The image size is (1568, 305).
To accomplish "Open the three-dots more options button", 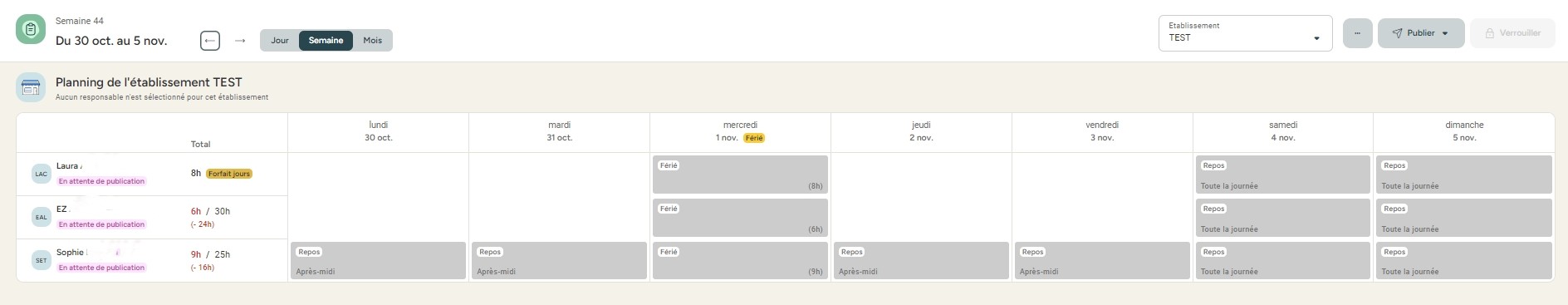I will tap(1357, 33).
